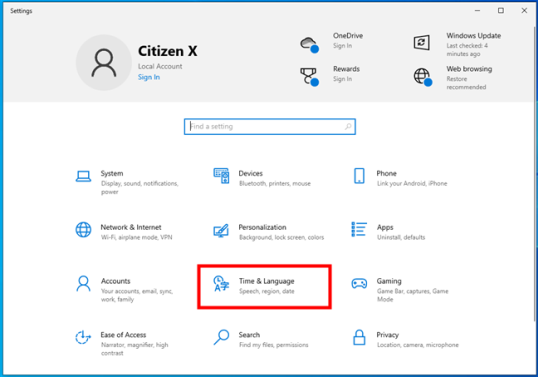Open the Search magnifier category icon

pos(221,337)
